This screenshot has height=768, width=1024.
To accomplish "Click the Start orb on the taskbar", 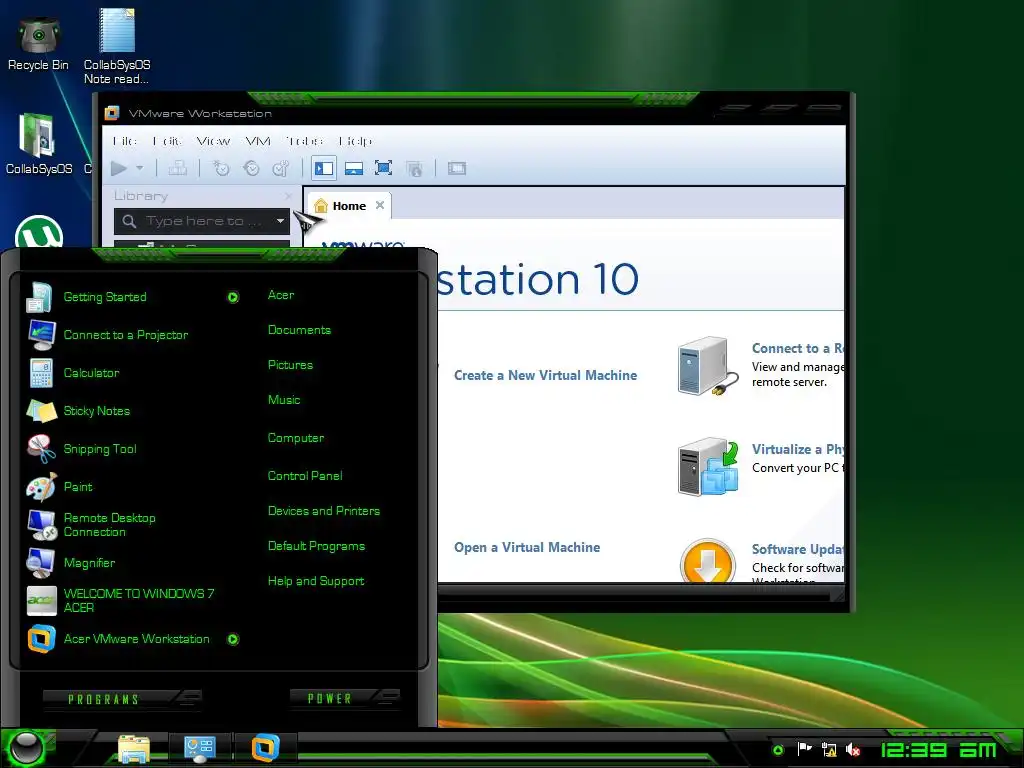I will point(26,748).
